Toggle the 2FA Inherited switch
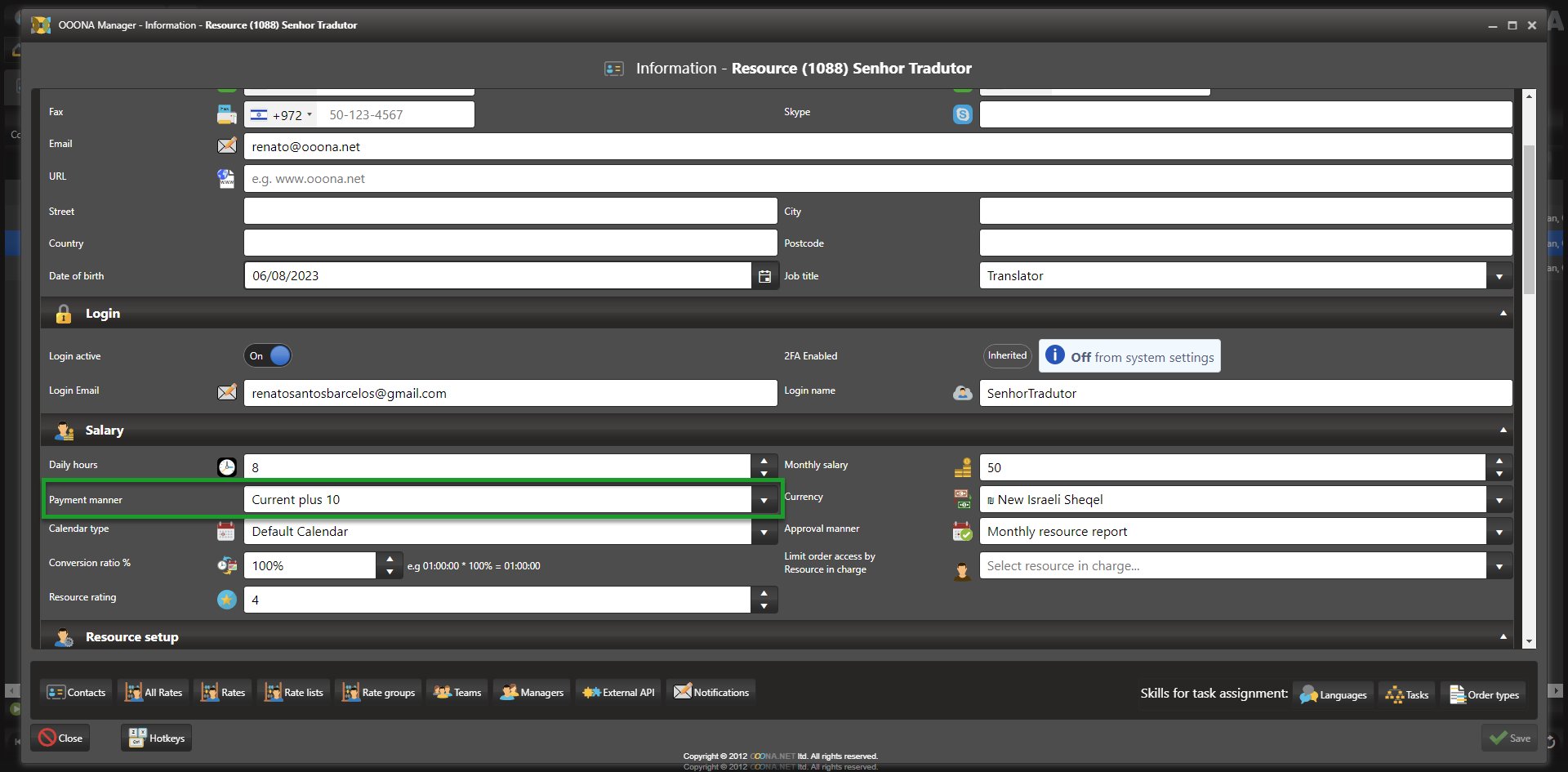Screen dimensions: 1568x772 tap(1007, 356)
